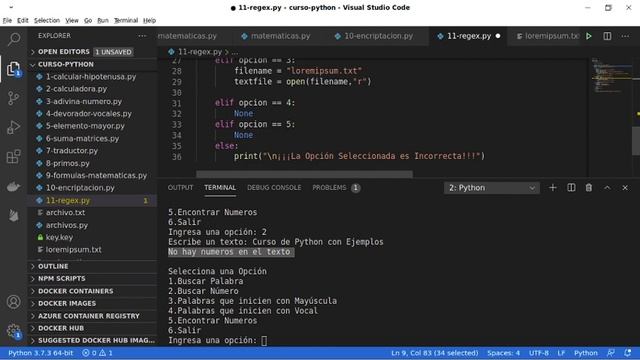Create a new terminal with plus icon
Viewport: 640px width, 360px height.
click(x=553, y=188)
